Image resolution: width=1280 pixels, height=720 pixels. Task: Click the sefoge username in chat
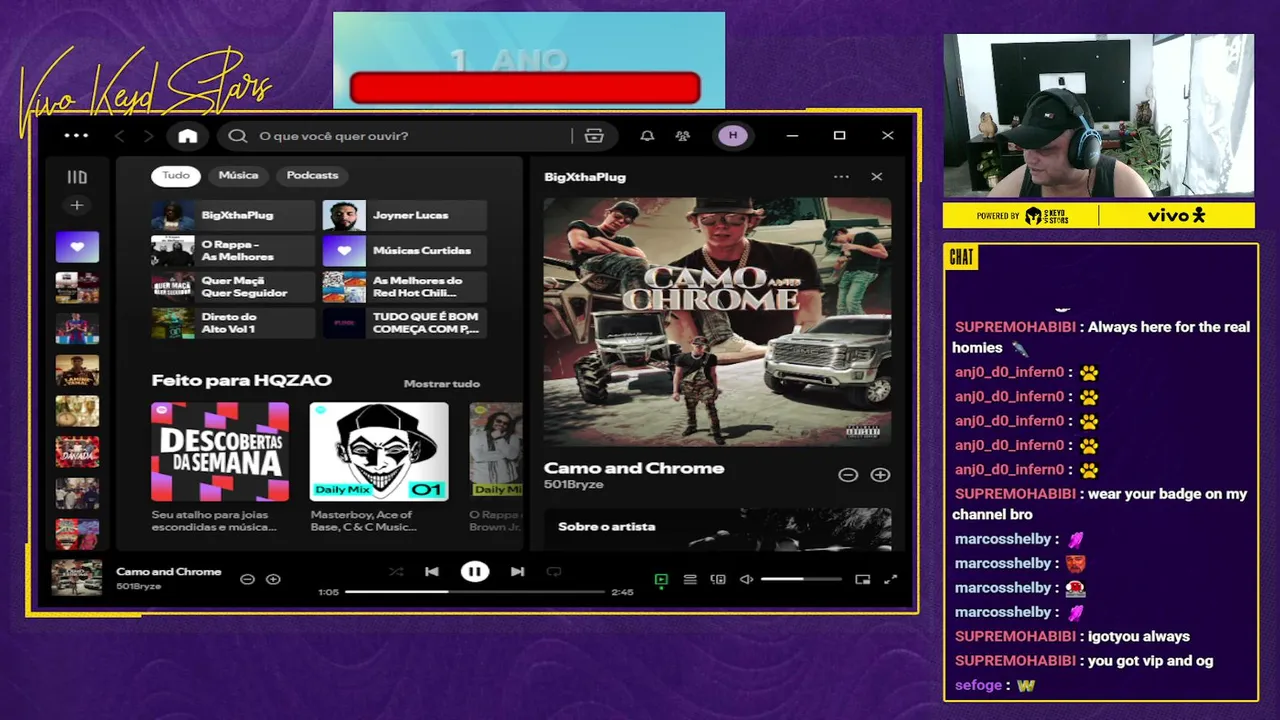(x=978, y=686)
